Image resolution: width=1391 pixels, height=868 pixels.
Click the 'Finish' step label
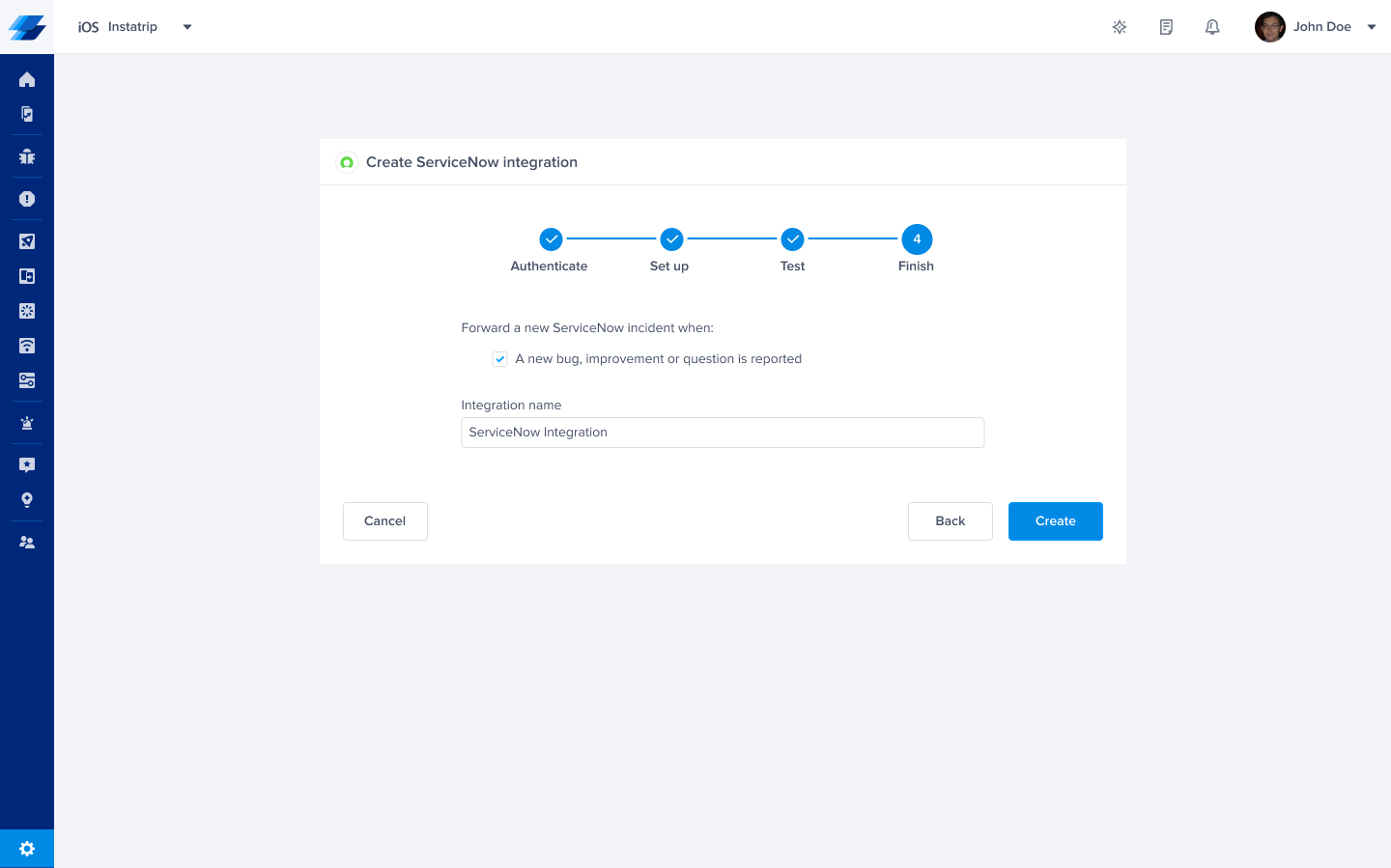[916, 266]
